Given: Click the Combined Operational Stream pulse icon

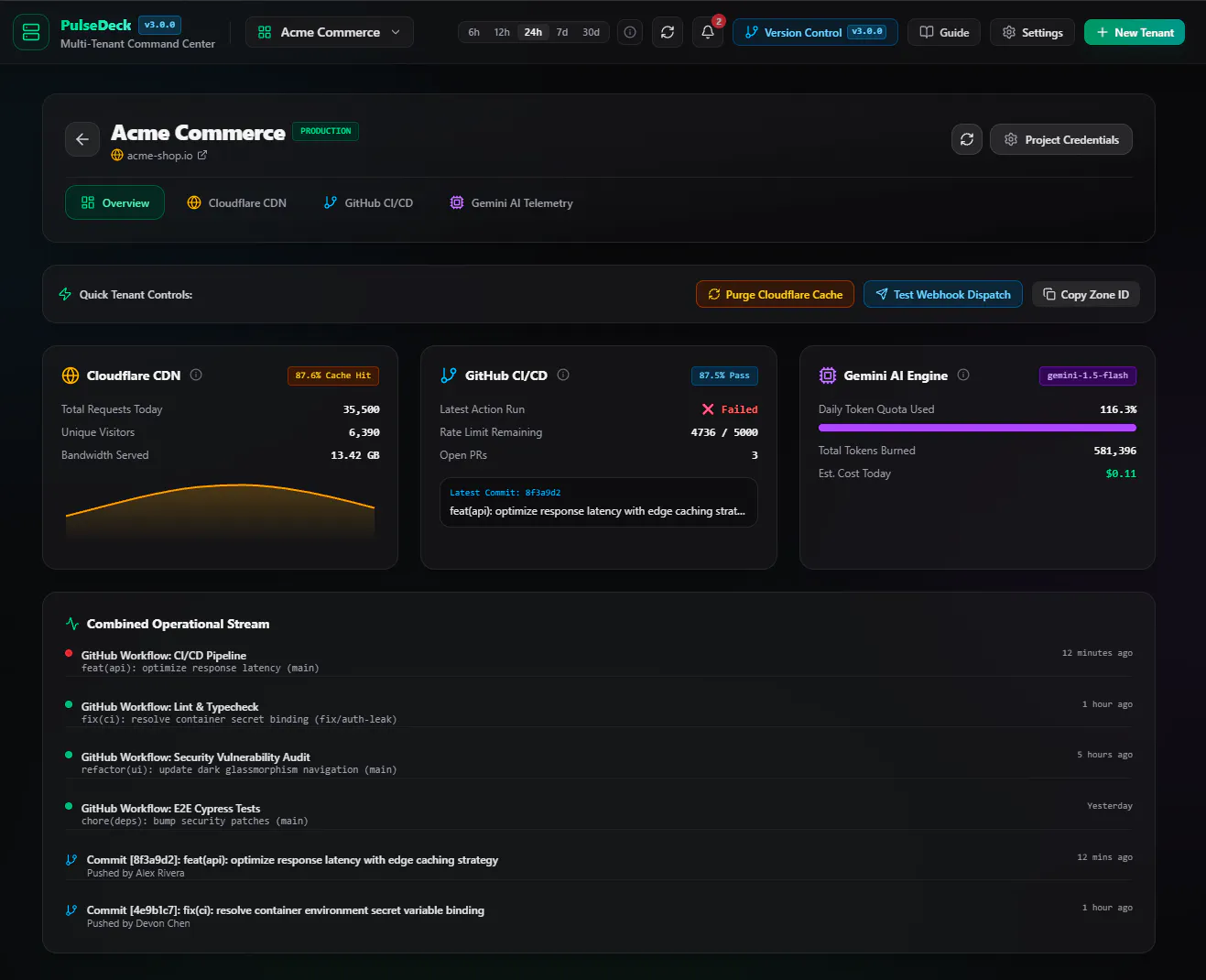Looking at the screenshot, I should (72, 624).
